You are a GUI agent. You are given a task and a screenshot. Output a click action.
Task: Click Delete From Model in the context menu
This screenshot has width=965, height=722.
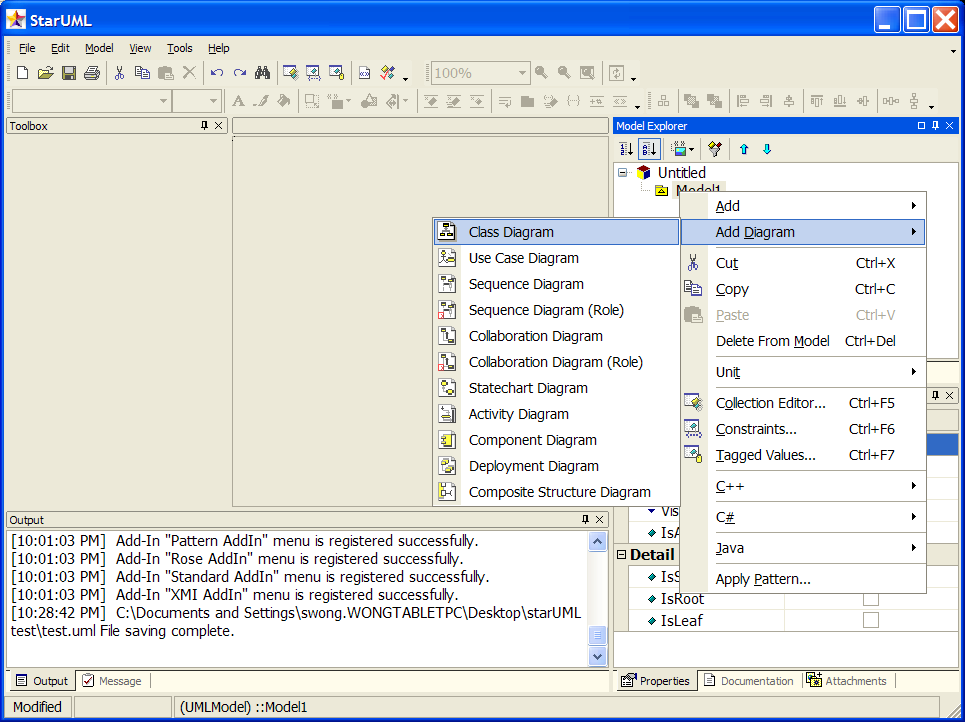(x=803, y=341)
